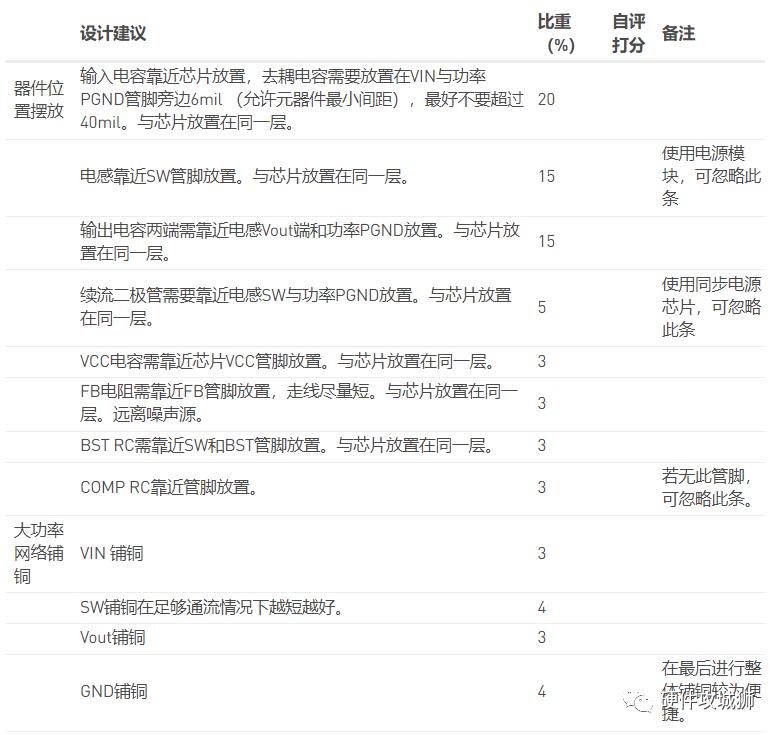Click the 使用电源模块，可忽略此条 note
The height and width of the screenshot is (735, 780).
[711, 176]
